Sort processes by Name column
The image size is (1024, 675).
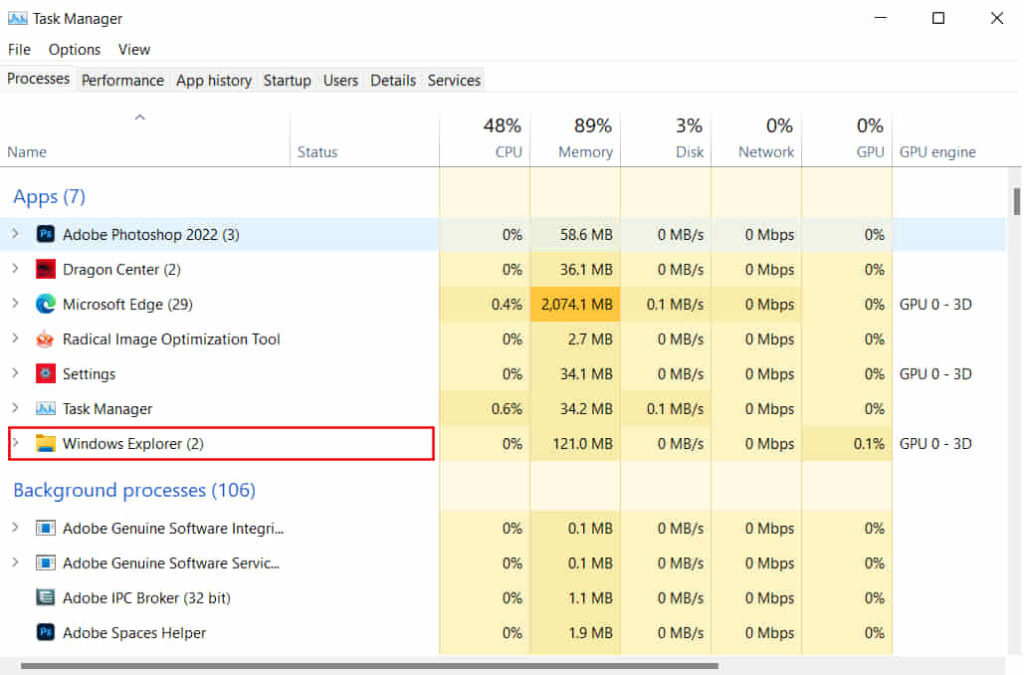pyautogui.click(x=145, y=139)
